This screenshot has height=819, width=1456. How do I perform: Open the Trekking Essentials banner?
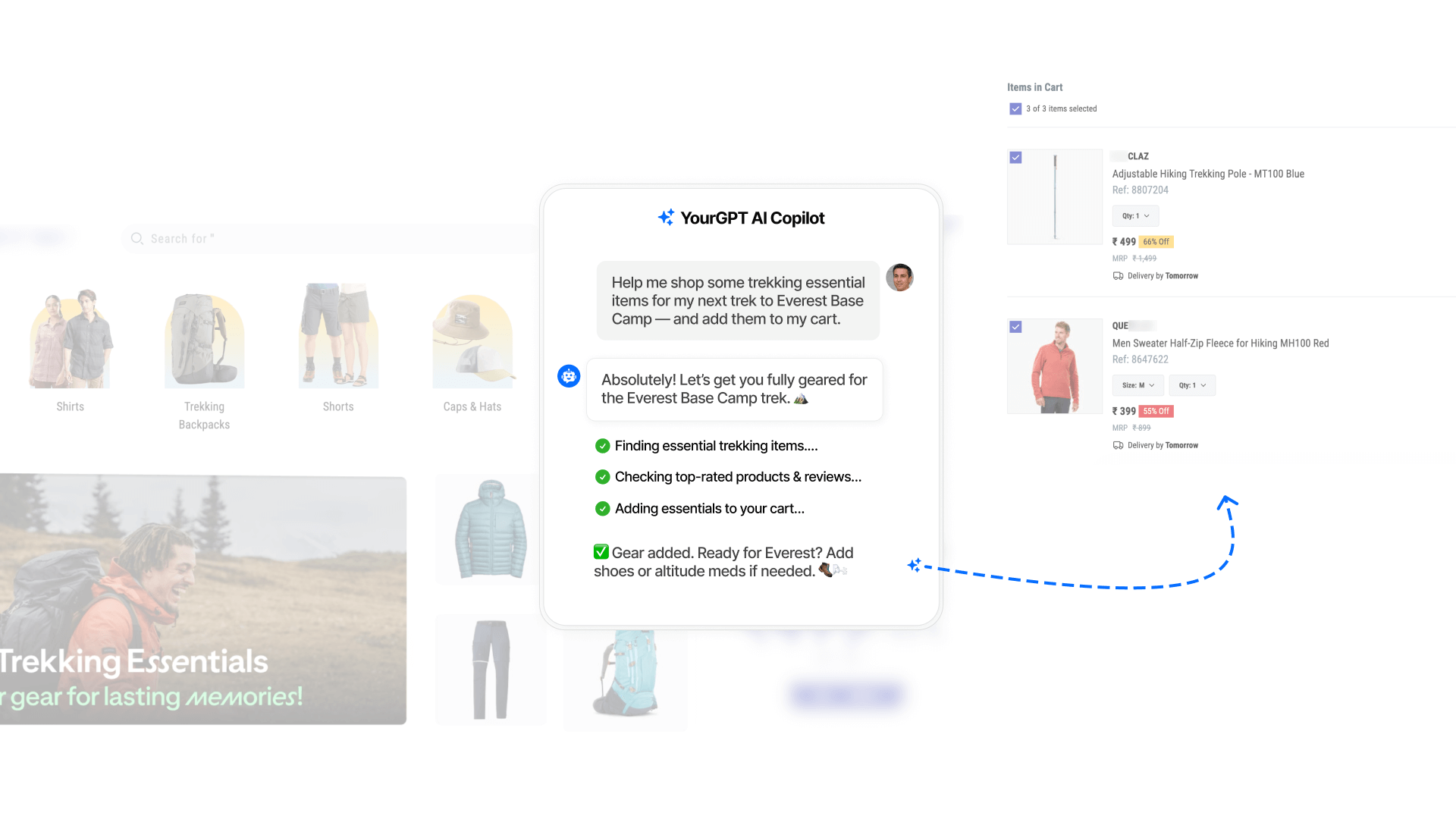pyautogui.click(x=203, y=599)
